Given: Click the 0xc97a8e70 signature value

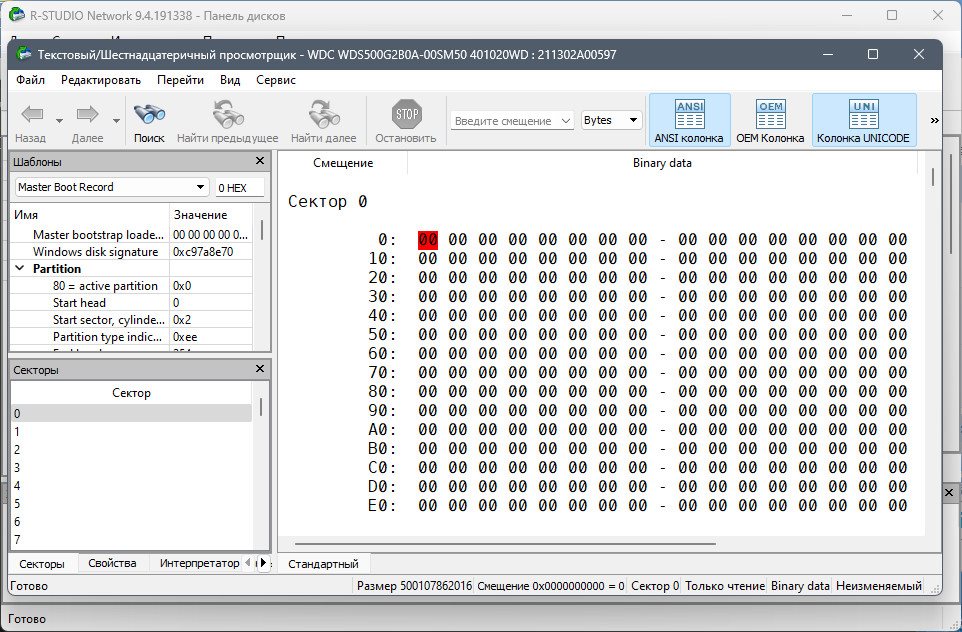Looking at the screenshot, I should (203, 252).
